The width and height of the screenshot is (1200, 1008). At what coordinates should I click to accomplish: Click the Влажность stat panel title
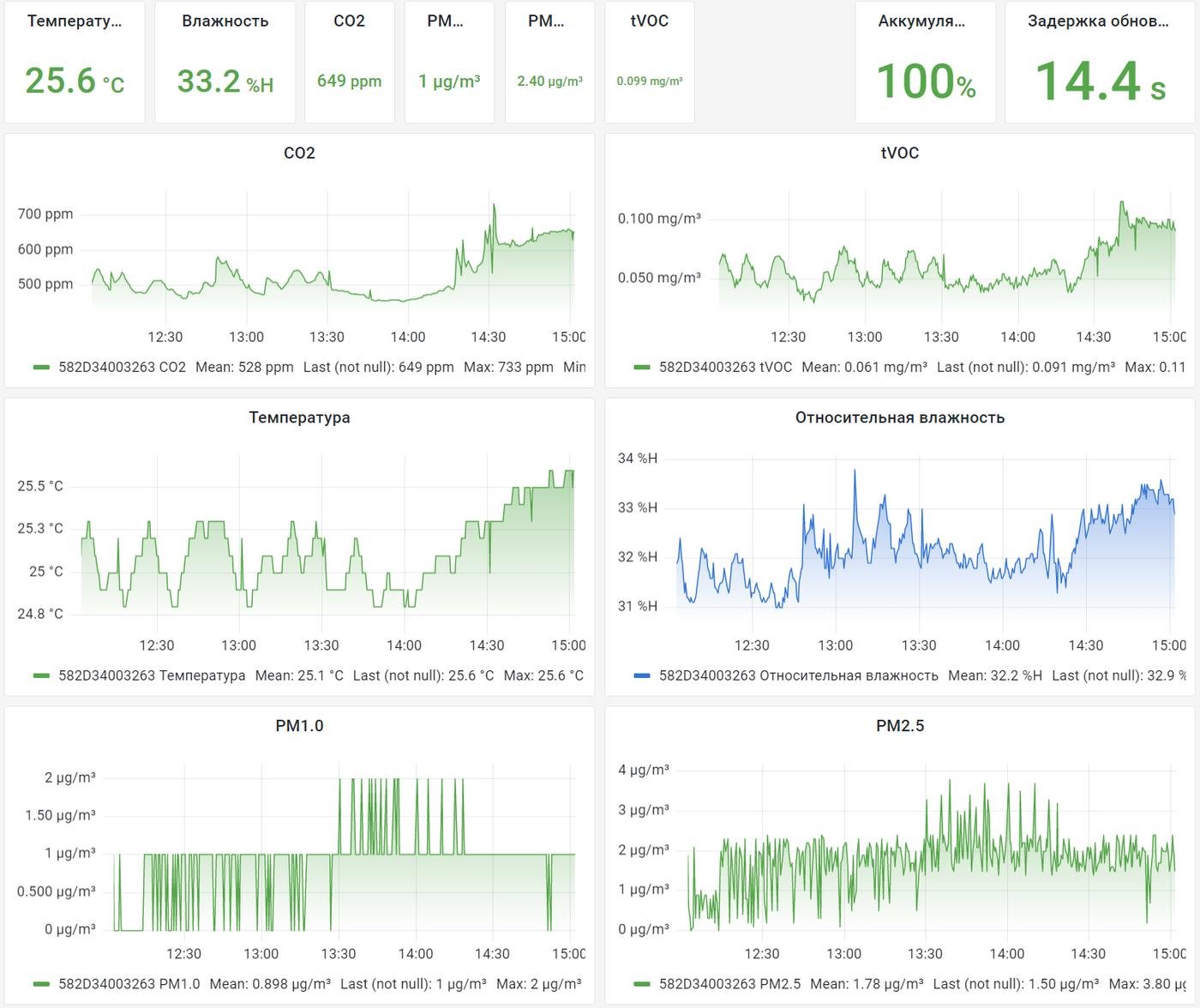pos(225,21)
